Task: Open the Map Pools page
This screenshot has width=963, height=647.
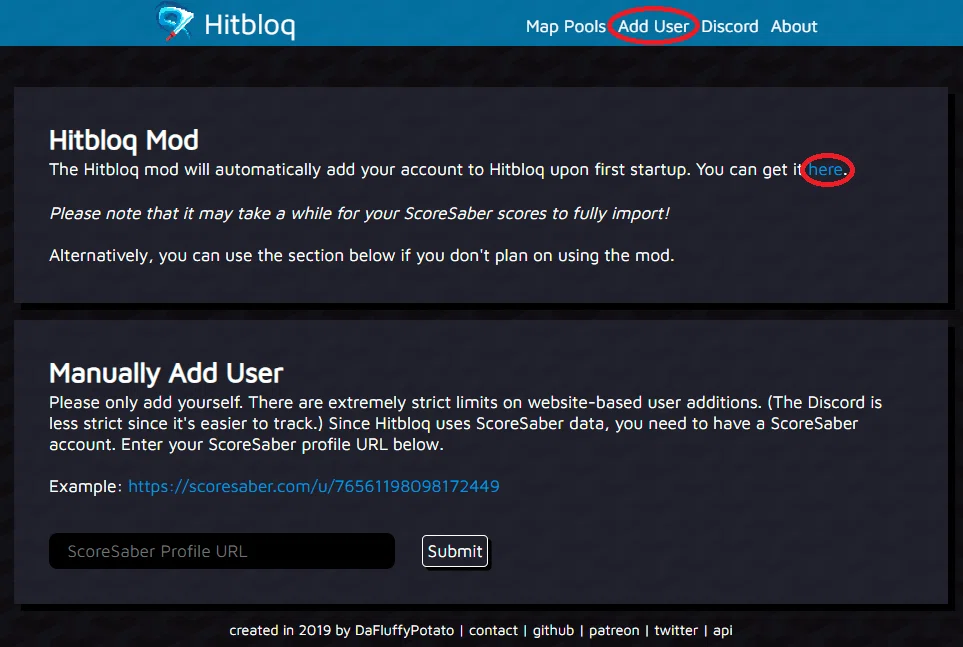Action: (566, 26)
